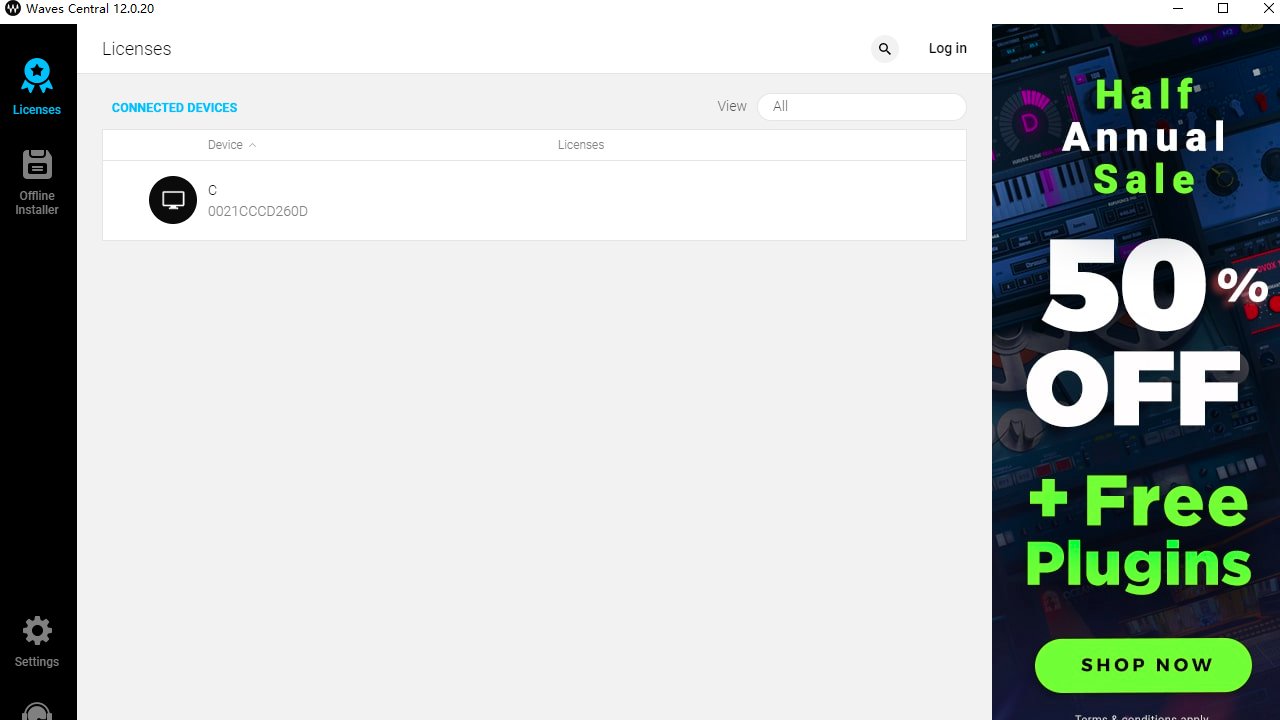Click the 50% OFF sale banner image
Viewport: 1280px width, 720px height.
[x=1140, y=330]
